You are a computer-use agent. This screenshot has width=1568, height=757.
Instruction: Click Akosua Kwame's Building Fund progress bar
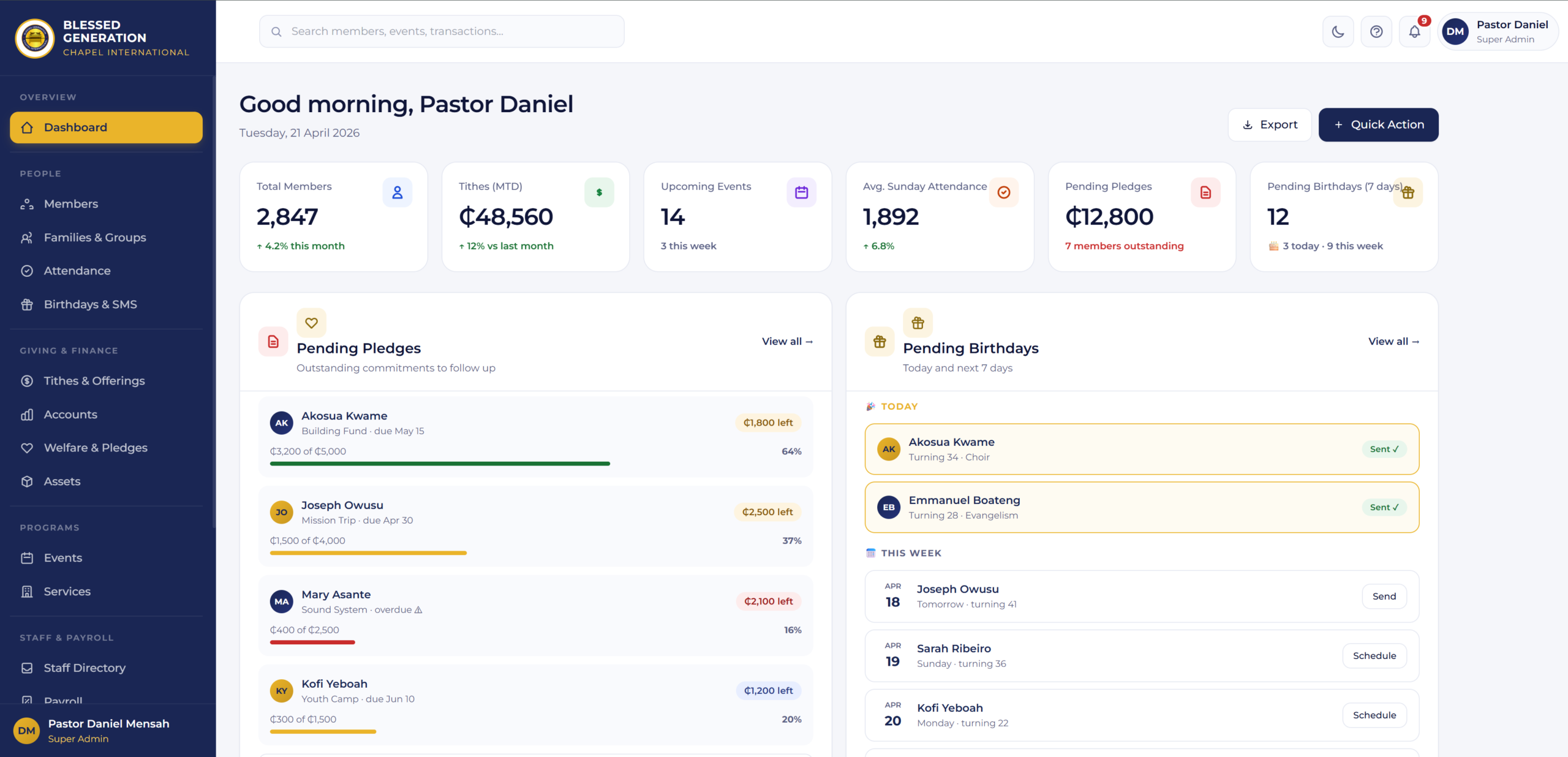click(535, 464)
